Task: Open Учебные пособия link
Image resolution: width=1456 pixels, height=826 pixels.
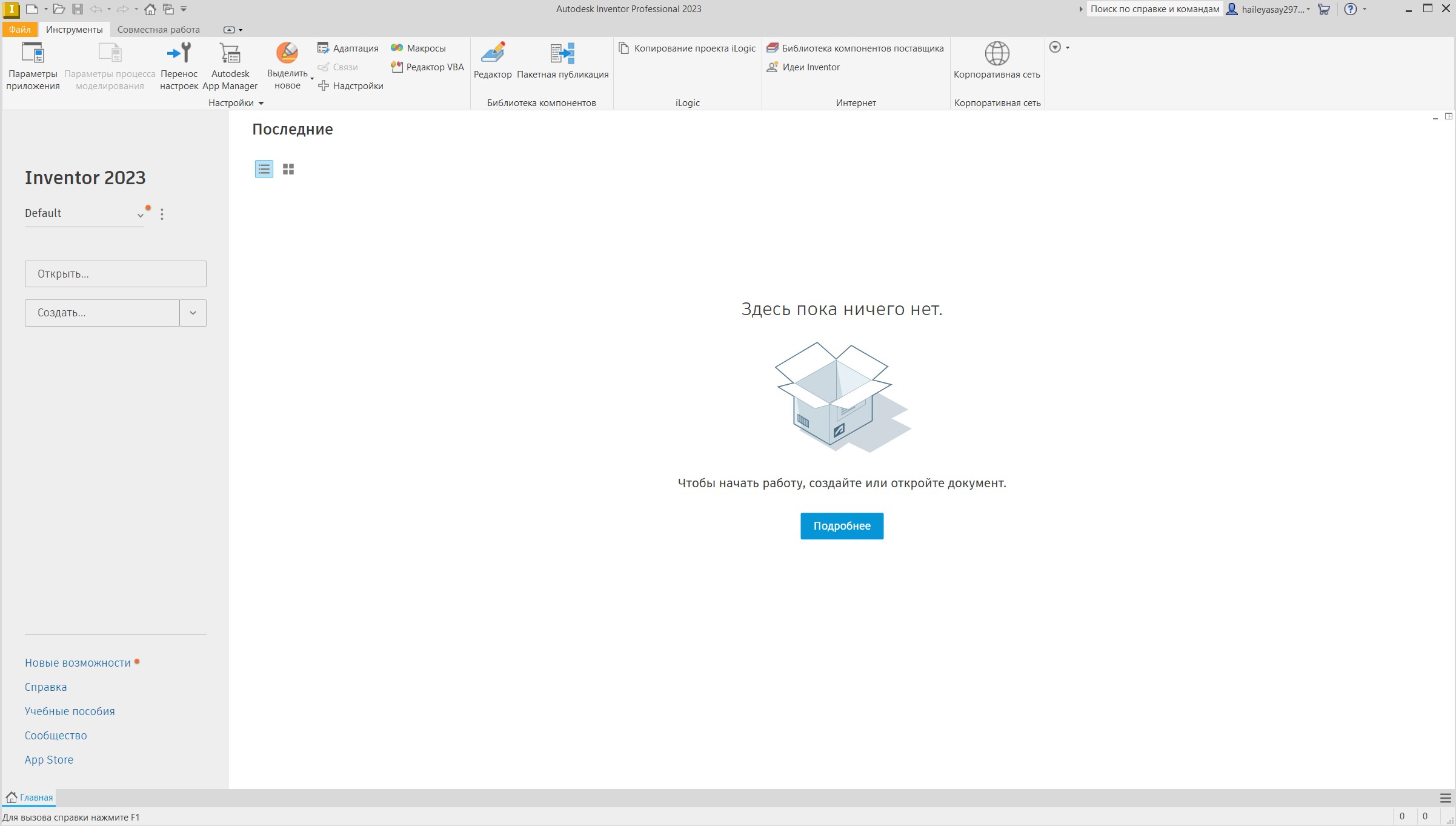Action: (70, 711)
